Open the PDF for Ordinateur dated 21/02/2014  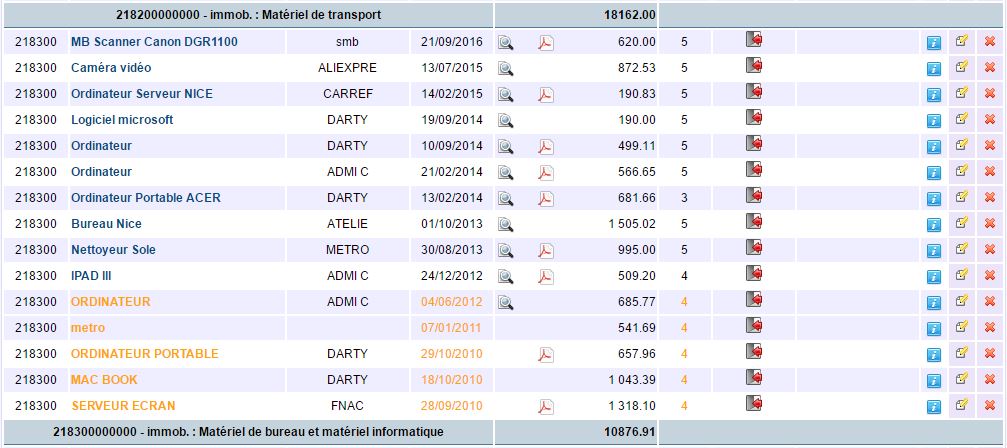(x=546, y=172)
